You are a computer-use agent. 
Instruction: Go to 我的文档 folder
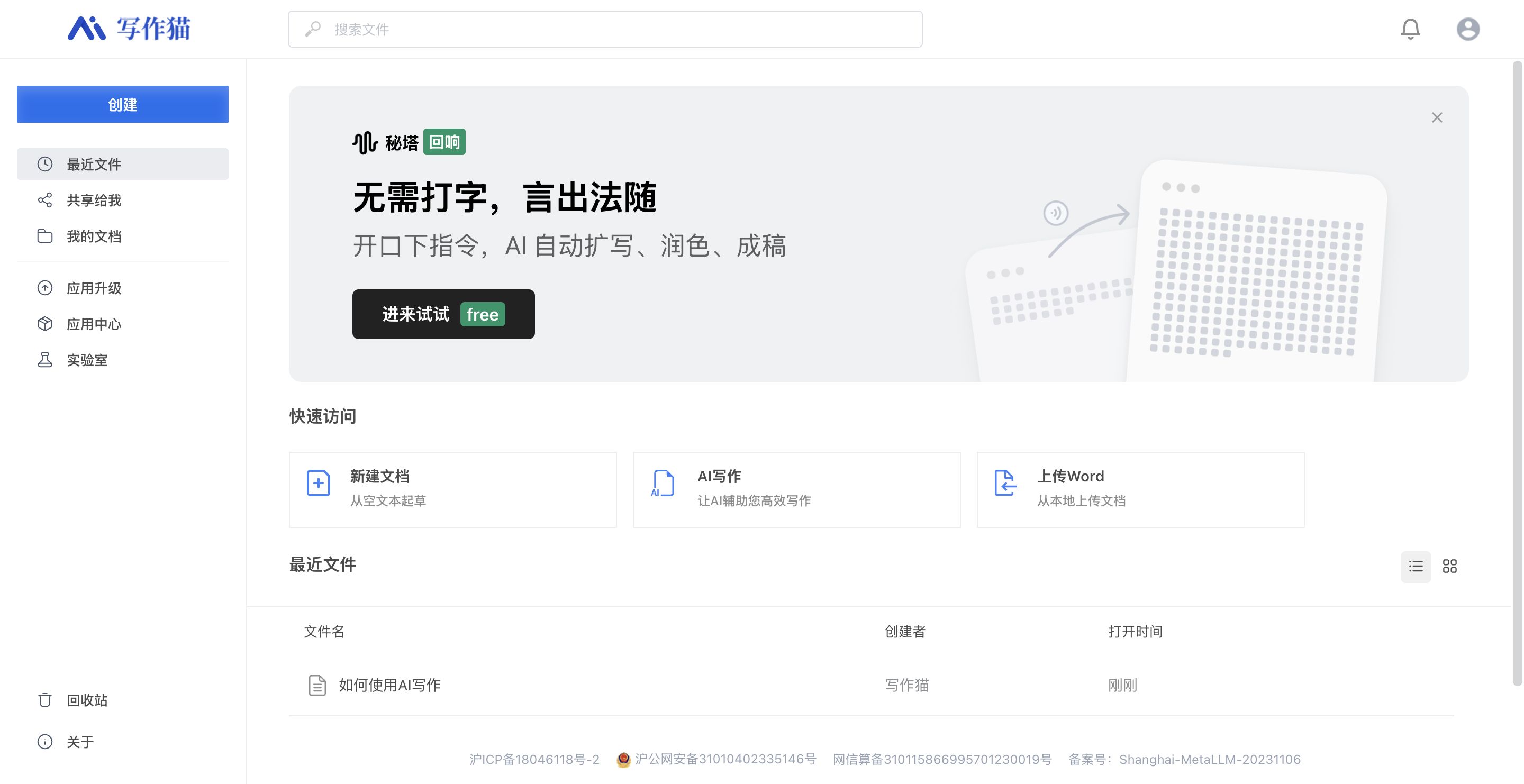point(94,236)
